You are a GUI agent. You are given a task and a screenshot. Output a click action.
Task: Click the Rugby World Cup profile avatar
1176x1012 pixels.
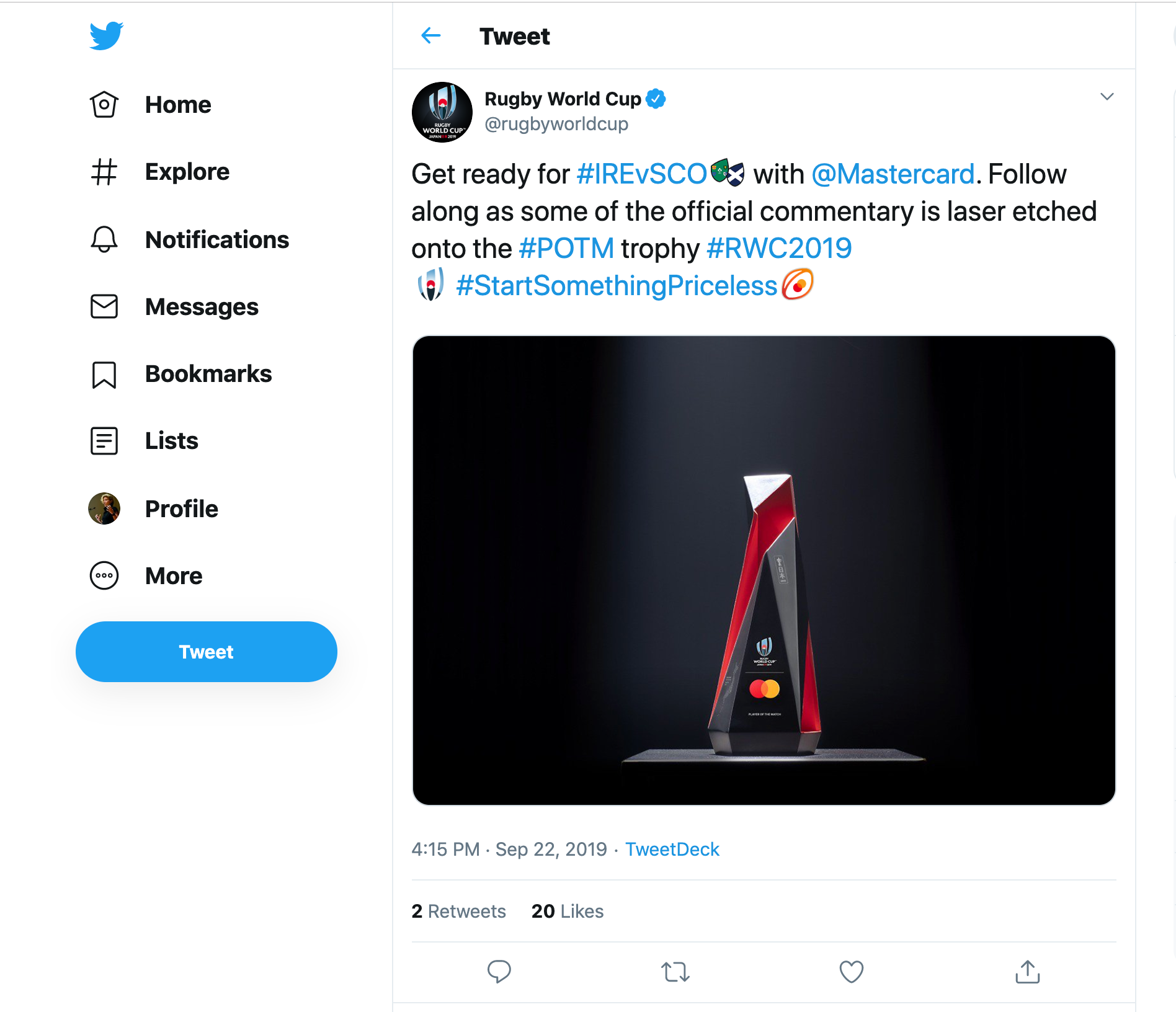[x=442, y=112]
